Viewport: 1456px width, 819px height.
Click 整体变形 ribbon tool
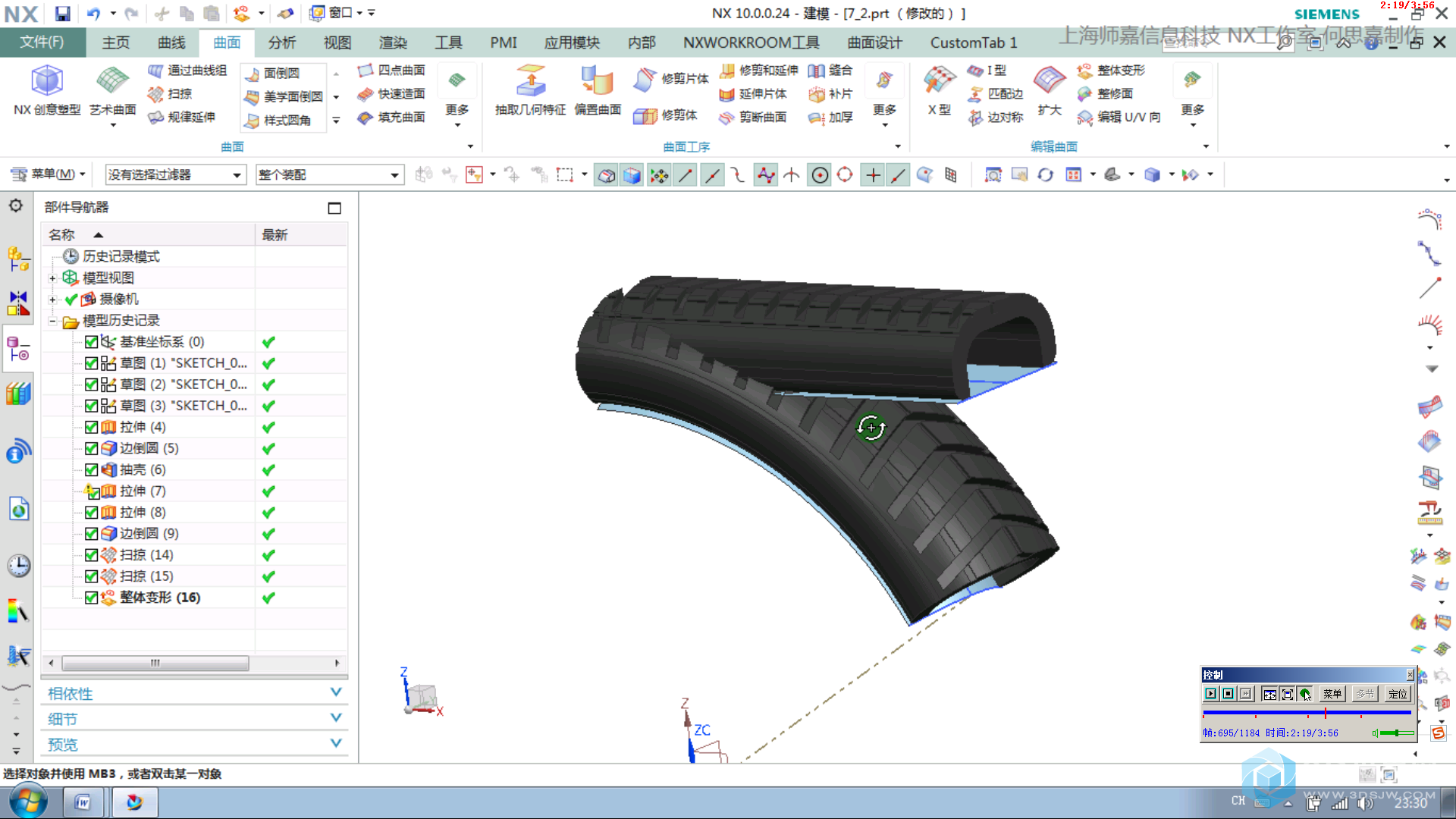[x=1110, y=71]
